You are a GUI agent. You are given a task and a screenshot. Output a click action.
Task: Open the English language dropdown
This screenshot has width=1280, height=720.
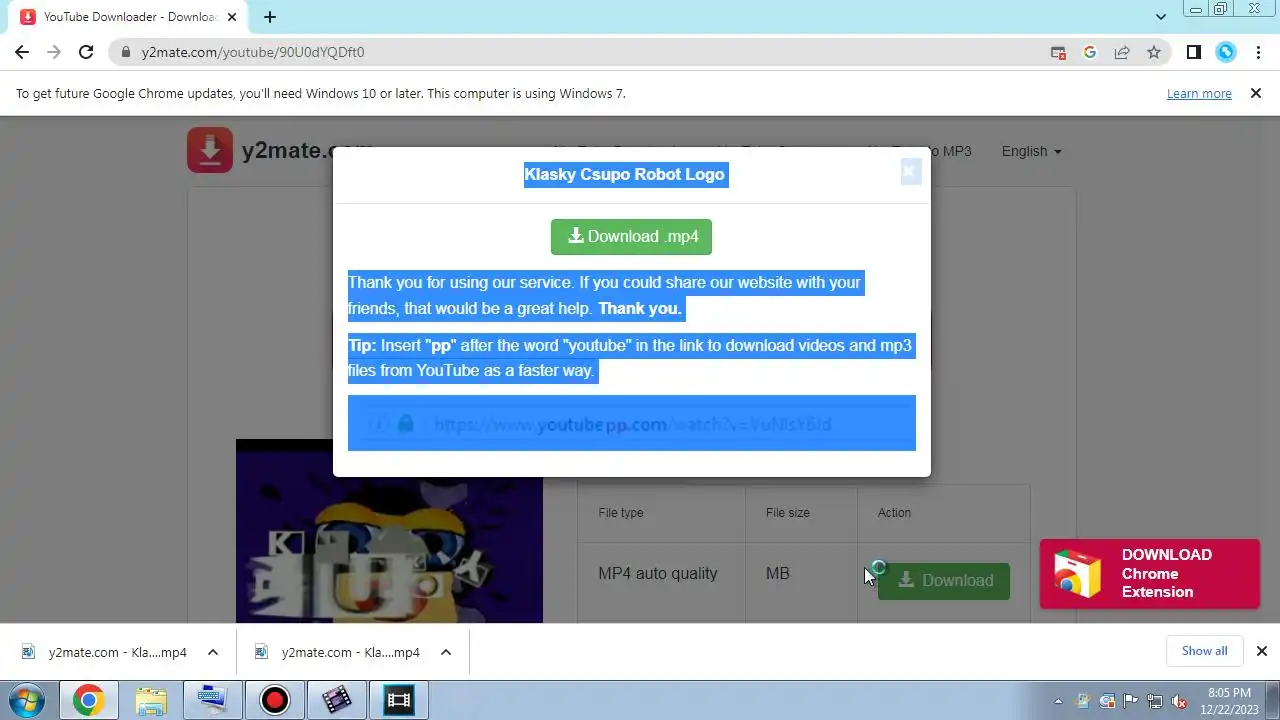pos(1031,151)
